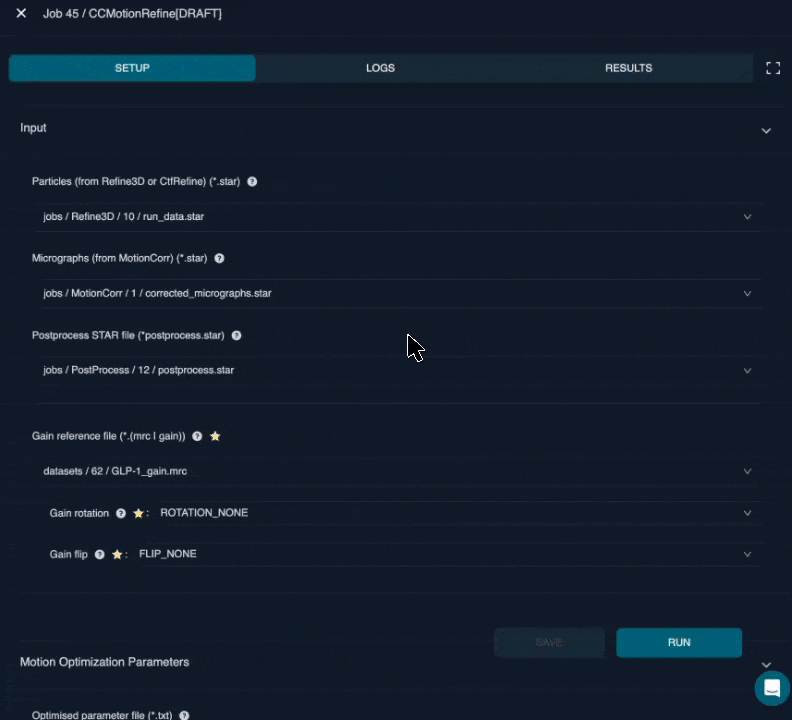
Task: Click the star beside Gain rotation
Action: click(x=138, y=513)
